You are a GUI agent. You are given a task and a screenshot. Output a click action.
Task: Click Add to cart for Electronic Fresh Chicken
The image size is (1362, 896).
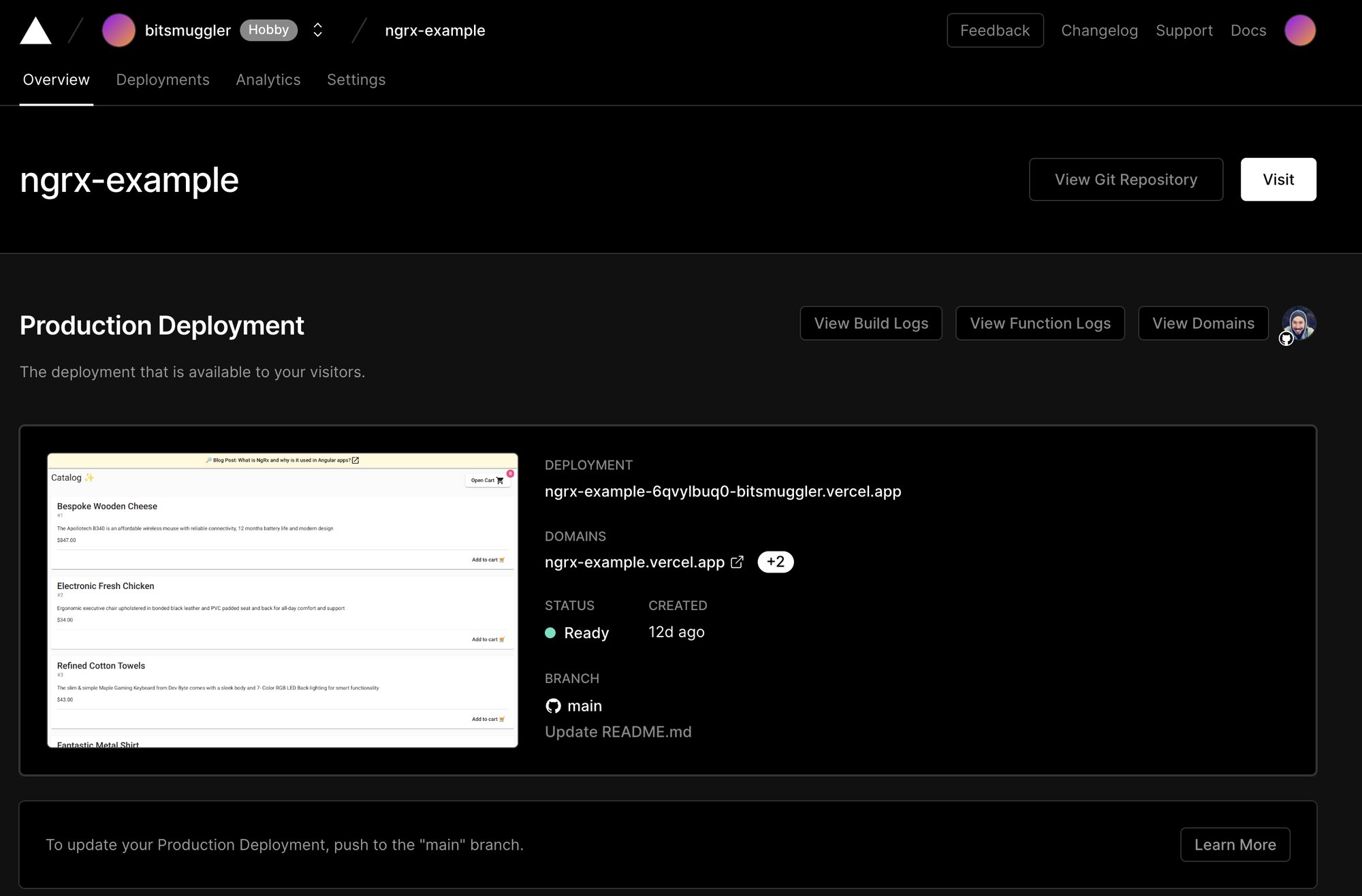pyautogui.click(x=488, y=639)
